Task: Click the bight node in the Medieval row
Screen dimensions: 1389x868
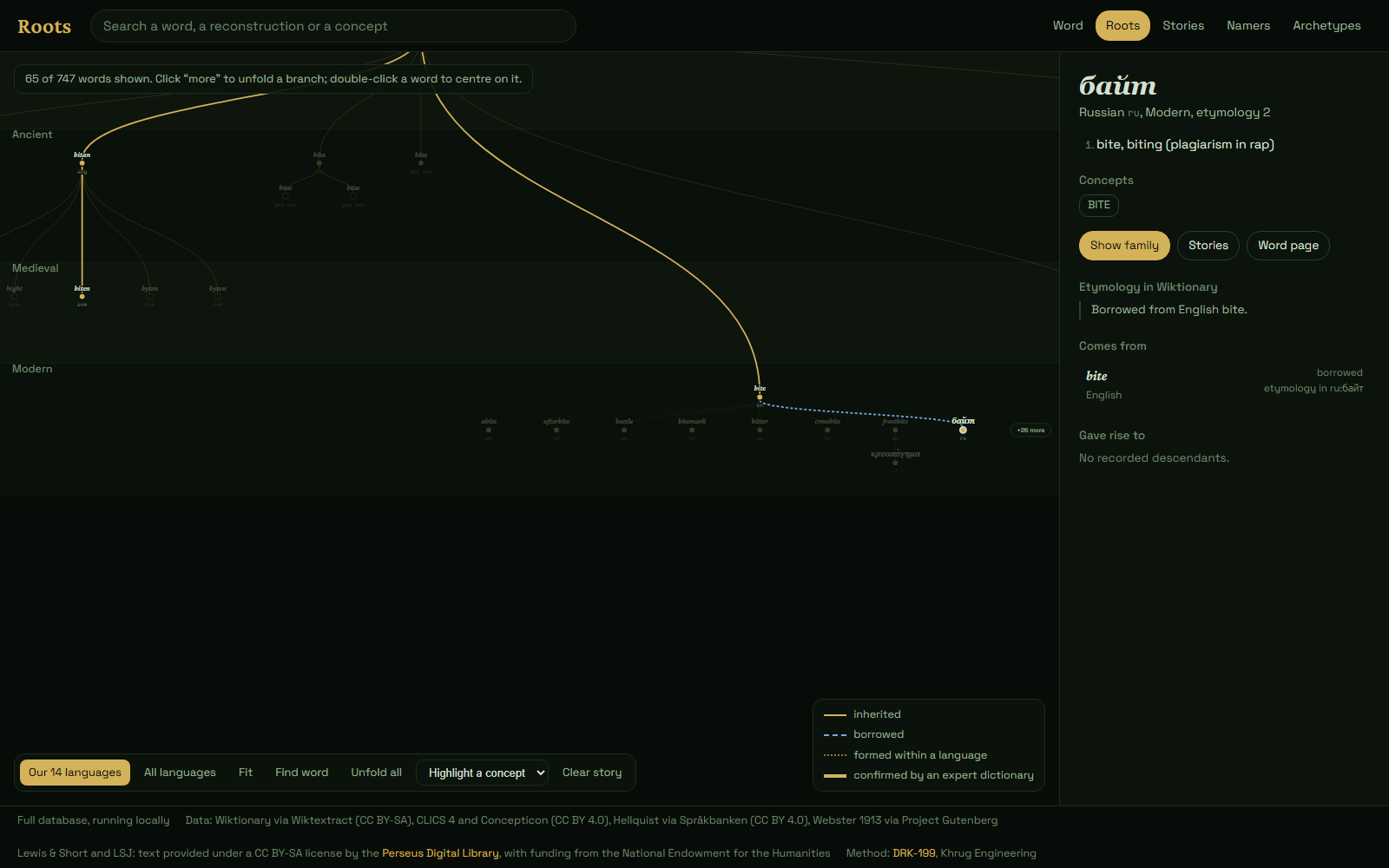Action: pyautogui.click(x=15, y=296)
